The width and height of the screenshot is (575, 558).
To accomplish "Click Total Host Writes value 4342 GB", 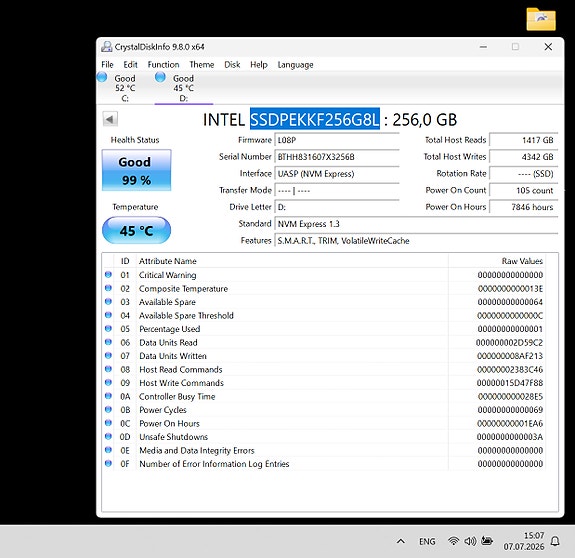I will tap(524, 157).
